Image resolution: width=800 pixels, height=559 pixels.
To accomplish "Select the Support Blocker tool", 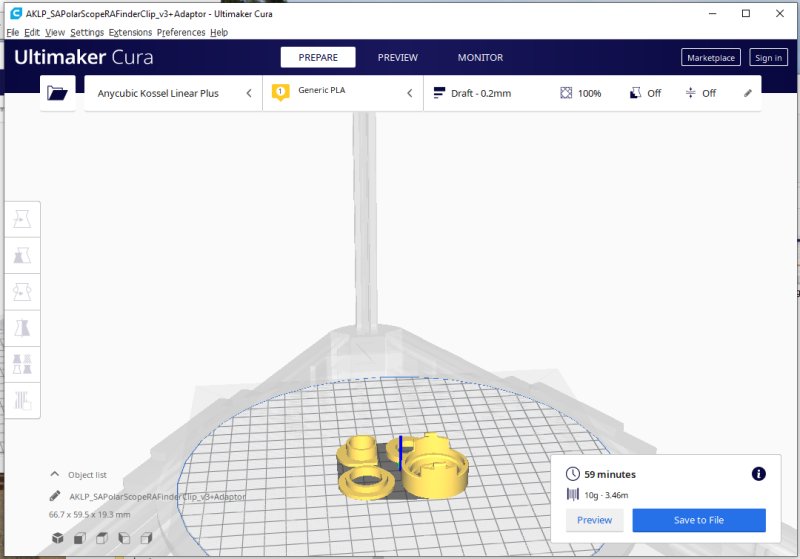I will pyautogui.click(x=22, y=400).
